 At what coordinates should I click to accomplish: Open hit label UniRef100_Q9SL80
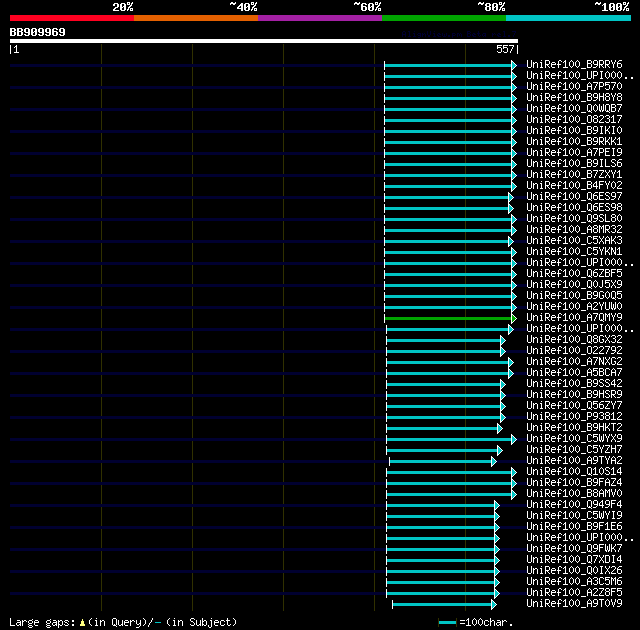(574, 219)
